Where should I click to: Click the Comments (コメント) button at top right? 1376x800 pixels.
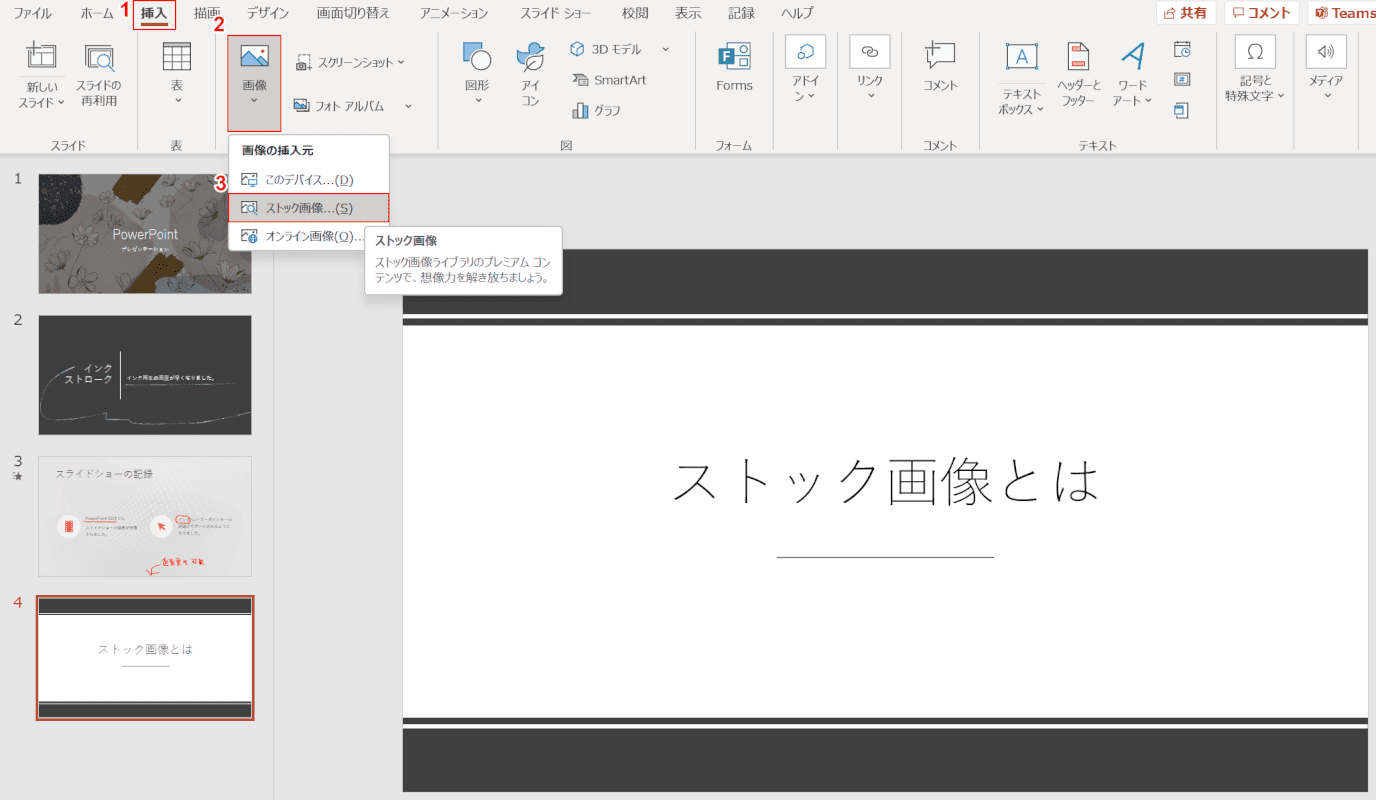coord(1262,13)
